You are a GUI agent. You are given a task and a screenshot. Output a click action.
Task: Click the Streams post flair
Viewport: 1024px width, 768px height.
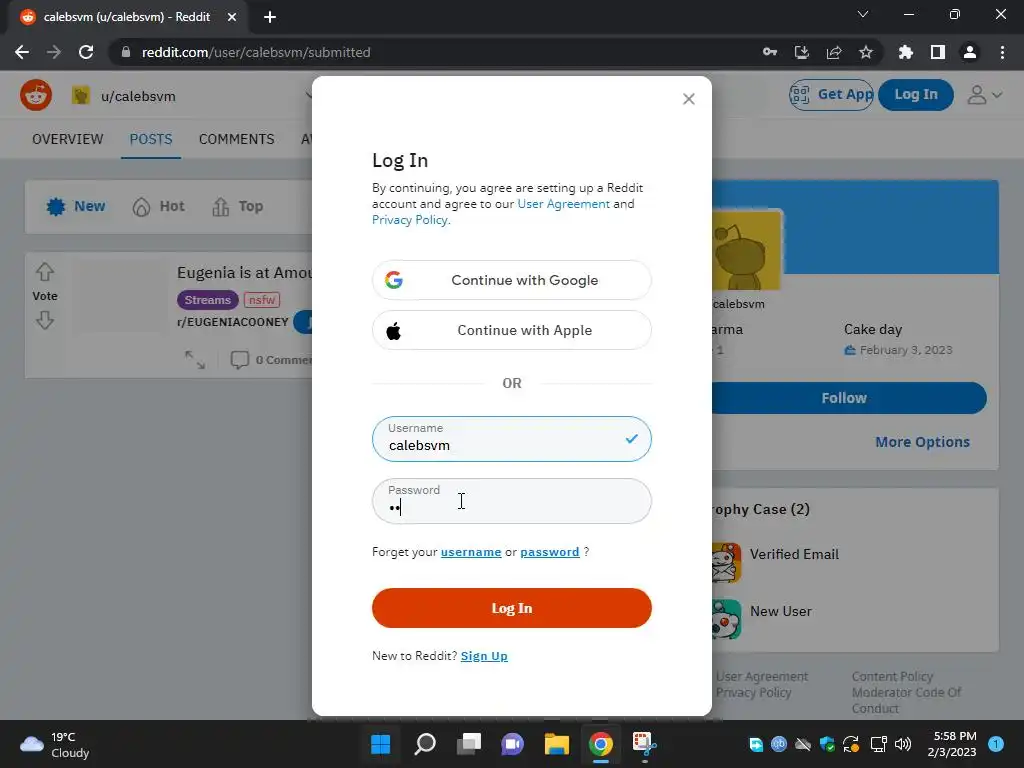(x=207, y=300)
